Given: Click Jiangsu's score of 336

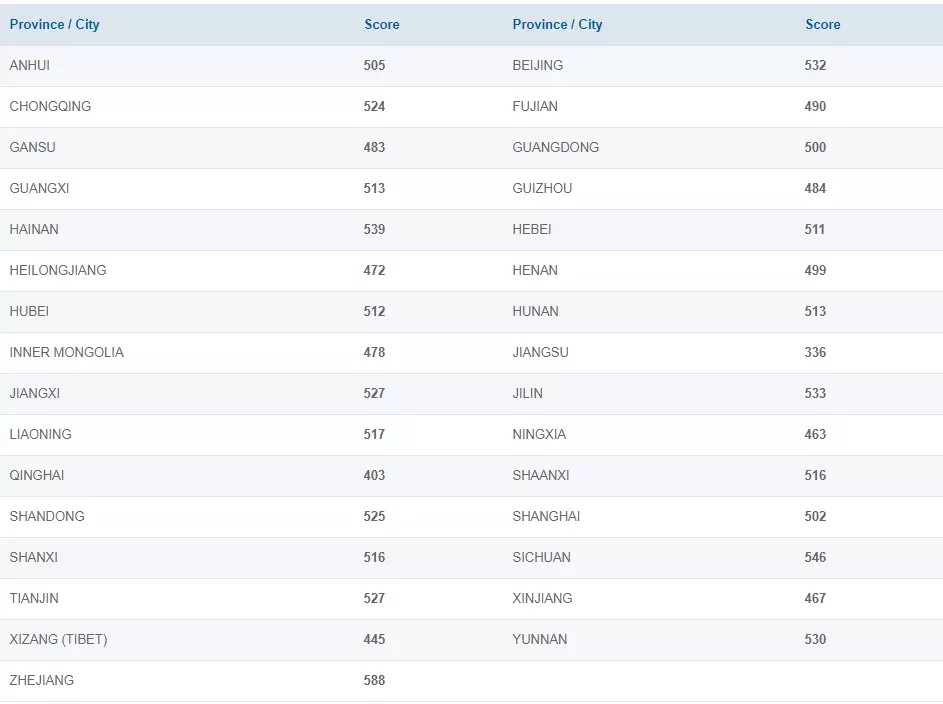Looking at the screenshot, I should 815,352.
